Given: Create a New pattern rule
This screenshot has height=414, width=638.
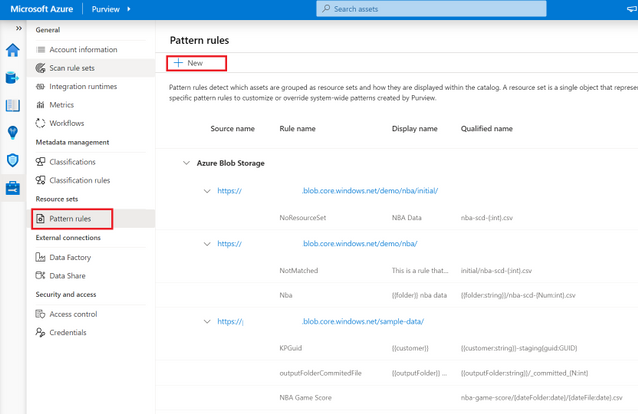Looking at the screenshot, I should click(197, 63).
